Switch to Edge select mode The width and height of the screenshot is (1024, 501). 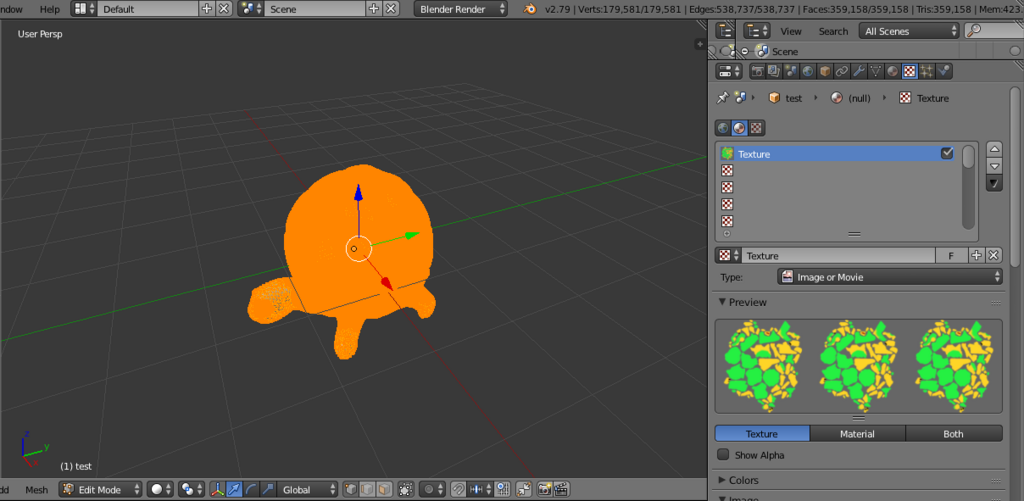pyautogui.click(x=368, y=489)
